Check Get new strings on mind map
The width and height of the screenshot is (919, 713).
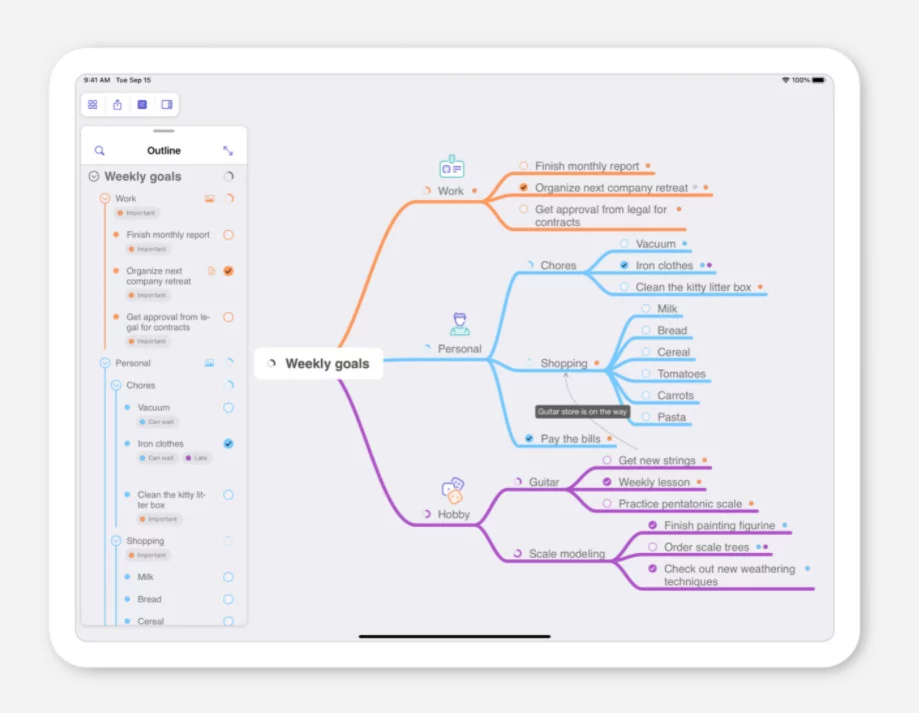607,460
